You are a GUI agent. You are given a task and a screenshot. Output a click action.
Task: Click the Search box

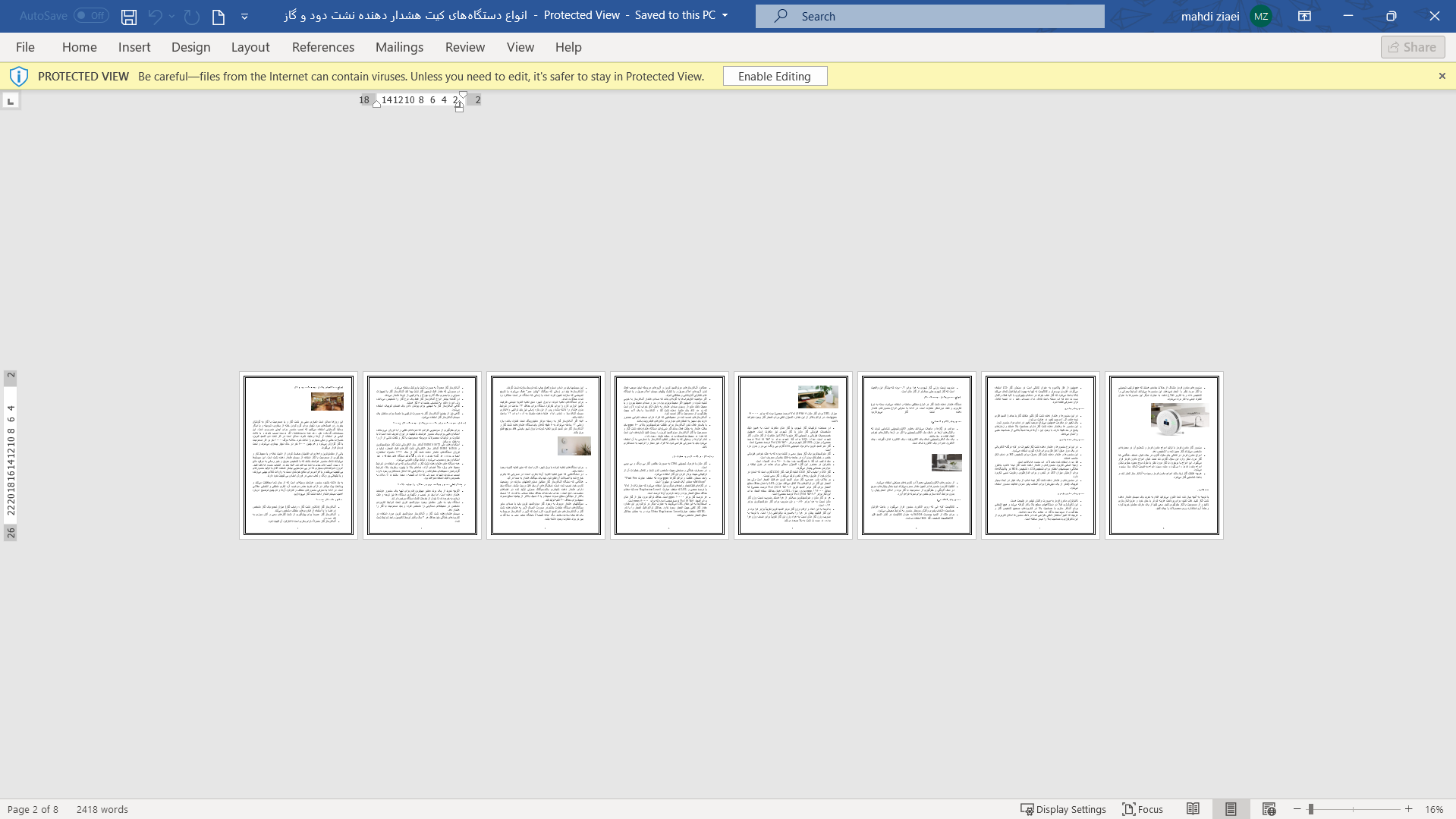[x=929, y=16]
